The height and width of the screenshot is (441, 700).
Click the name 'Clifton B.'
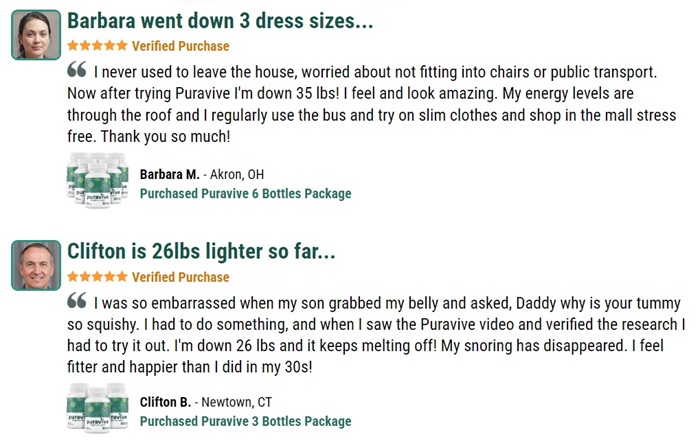tap(165, 402)
